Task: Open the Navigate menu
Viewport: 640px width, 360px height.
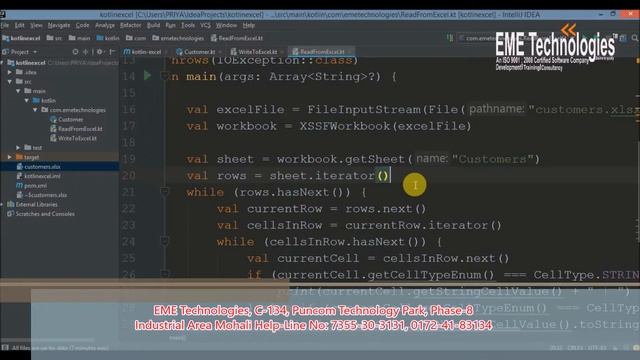Action: click(59, 25)
